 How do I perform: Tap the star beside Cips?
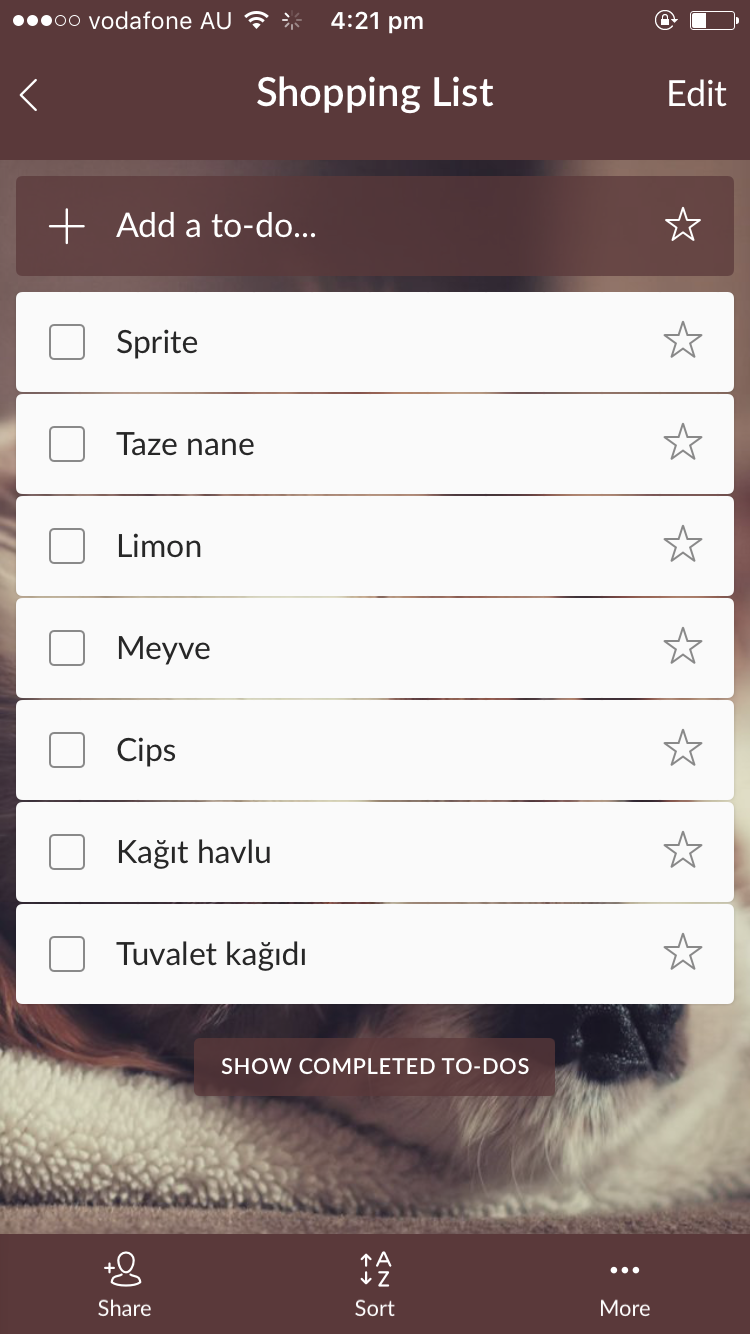click(x=683, y=749)
